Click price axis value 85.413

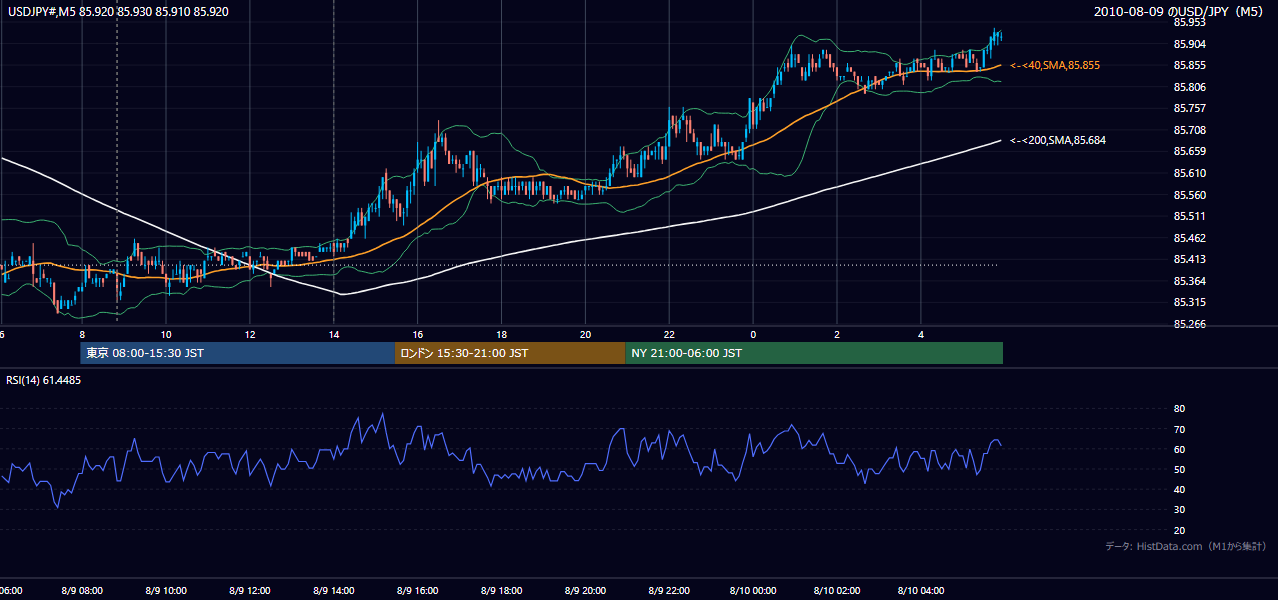[1189, 259]
